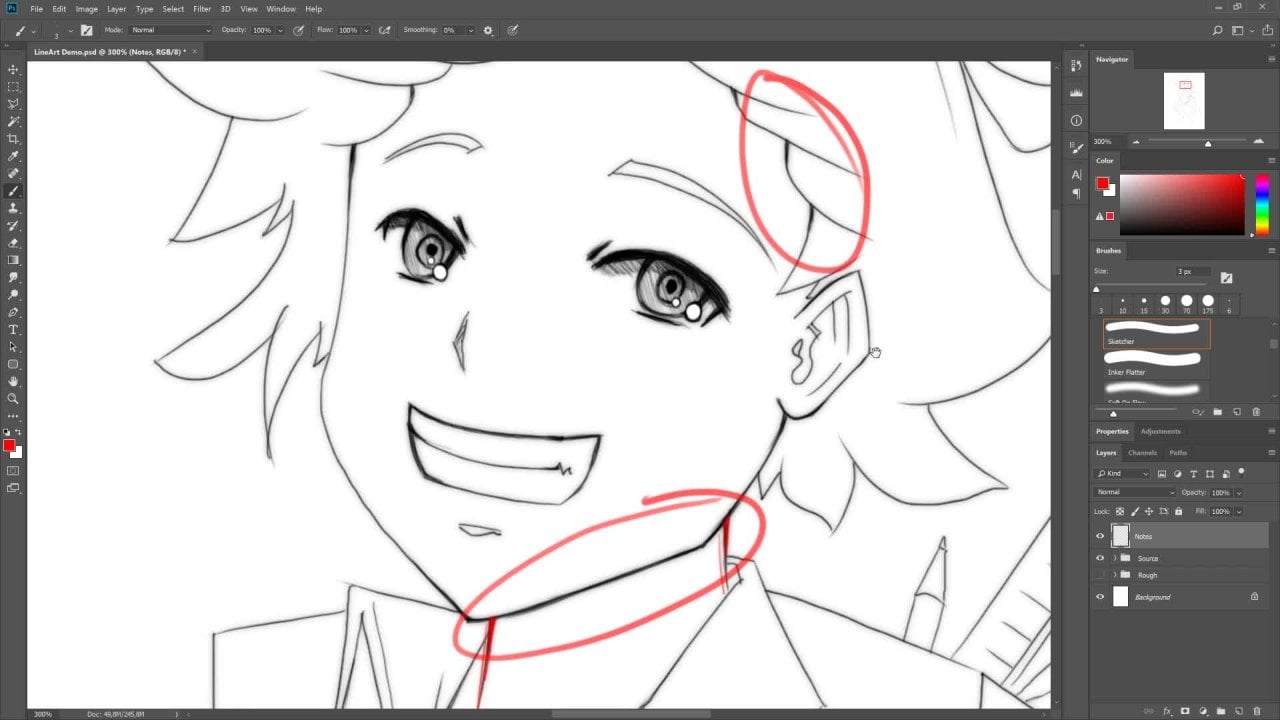Select the Move tool

(14, 69)
